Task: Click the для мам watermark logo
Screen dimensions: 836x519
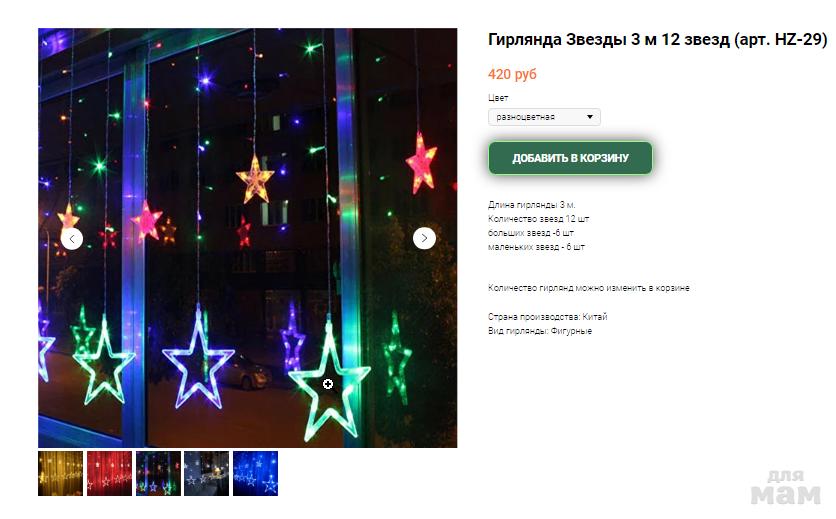Action: click(x=785, y=488)
